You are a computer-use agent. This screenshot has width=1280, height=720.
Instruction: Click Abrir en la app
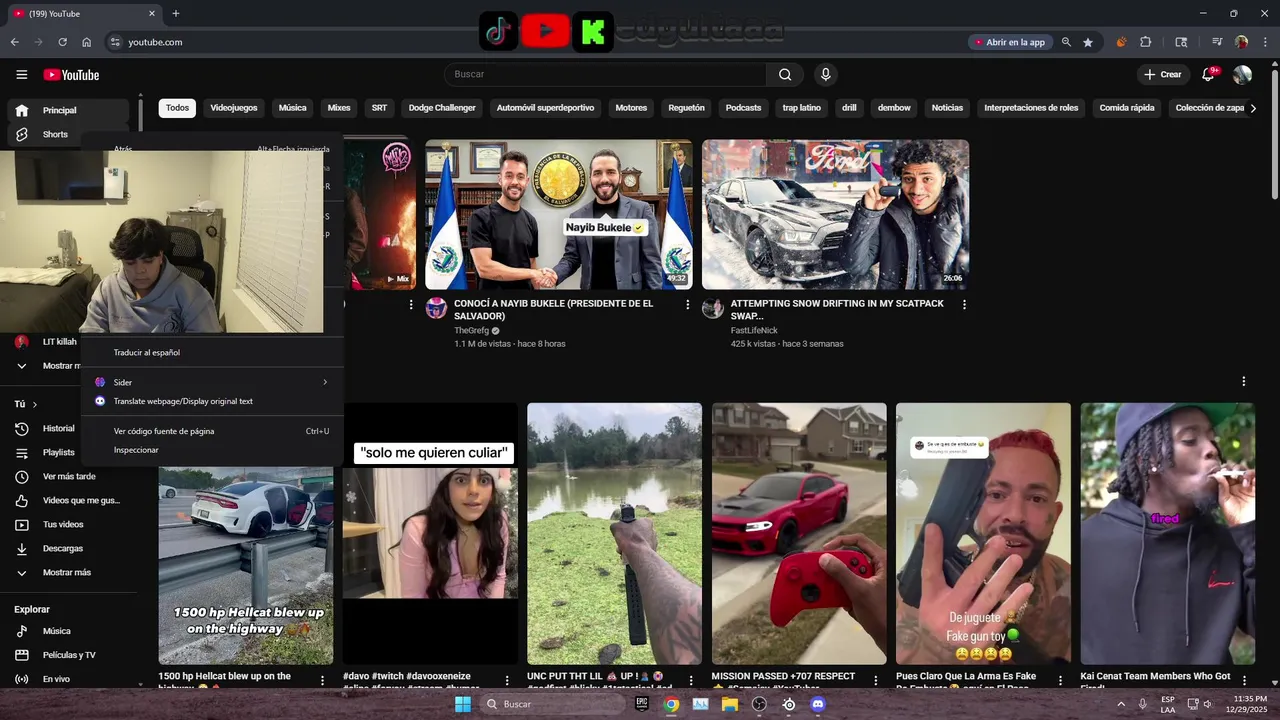[x=1009, y=42]
